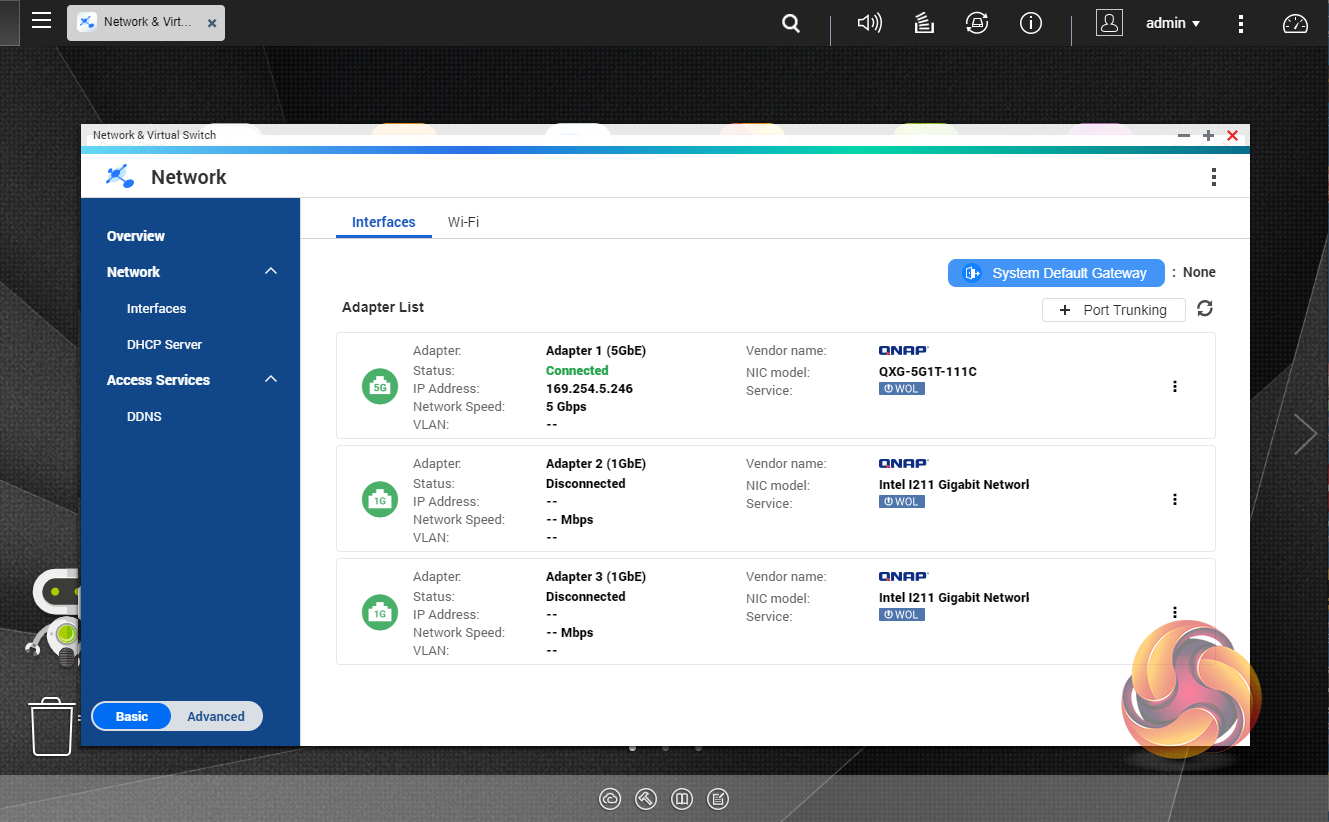Switch to Advanced mode
The height and width of the screenshot is (822, 1329).
(x=216, y=716)
